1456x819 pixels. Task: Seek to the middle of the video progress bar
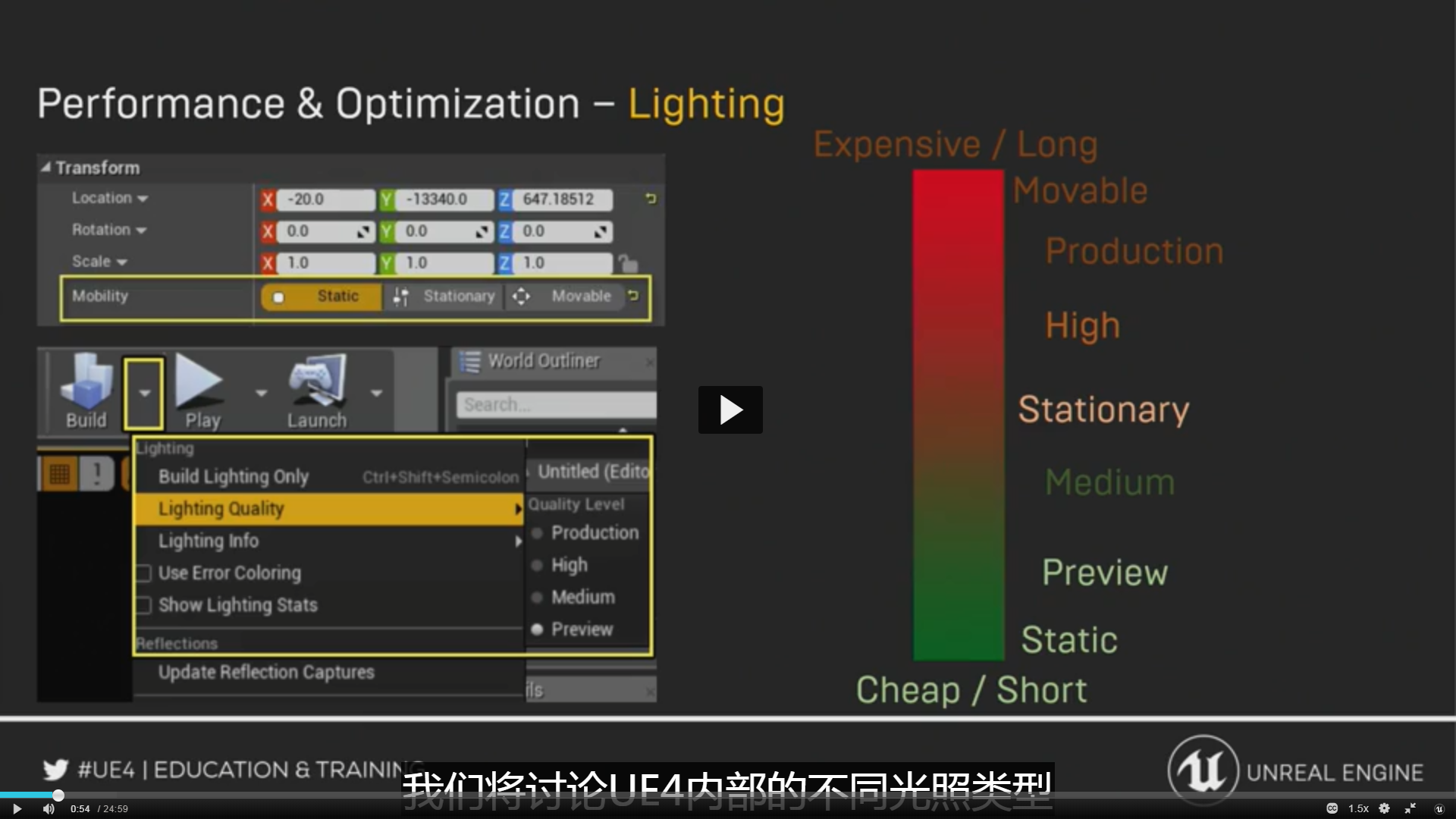(x=728, y=795)
